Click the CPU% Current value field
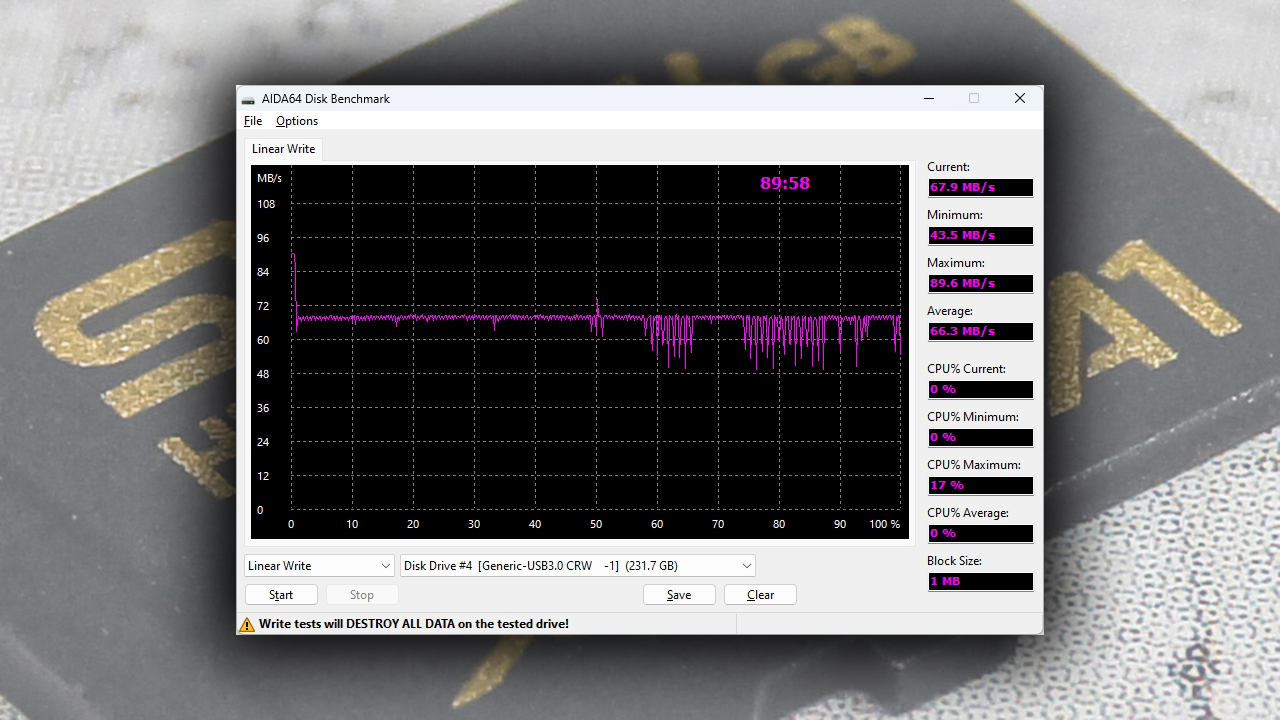 pos(980,389)
